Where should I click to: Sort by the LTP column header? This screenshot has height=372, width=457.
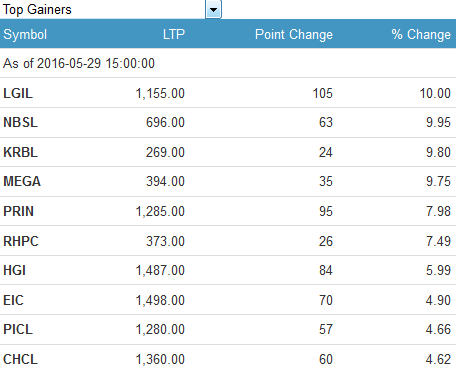[174, 34]
